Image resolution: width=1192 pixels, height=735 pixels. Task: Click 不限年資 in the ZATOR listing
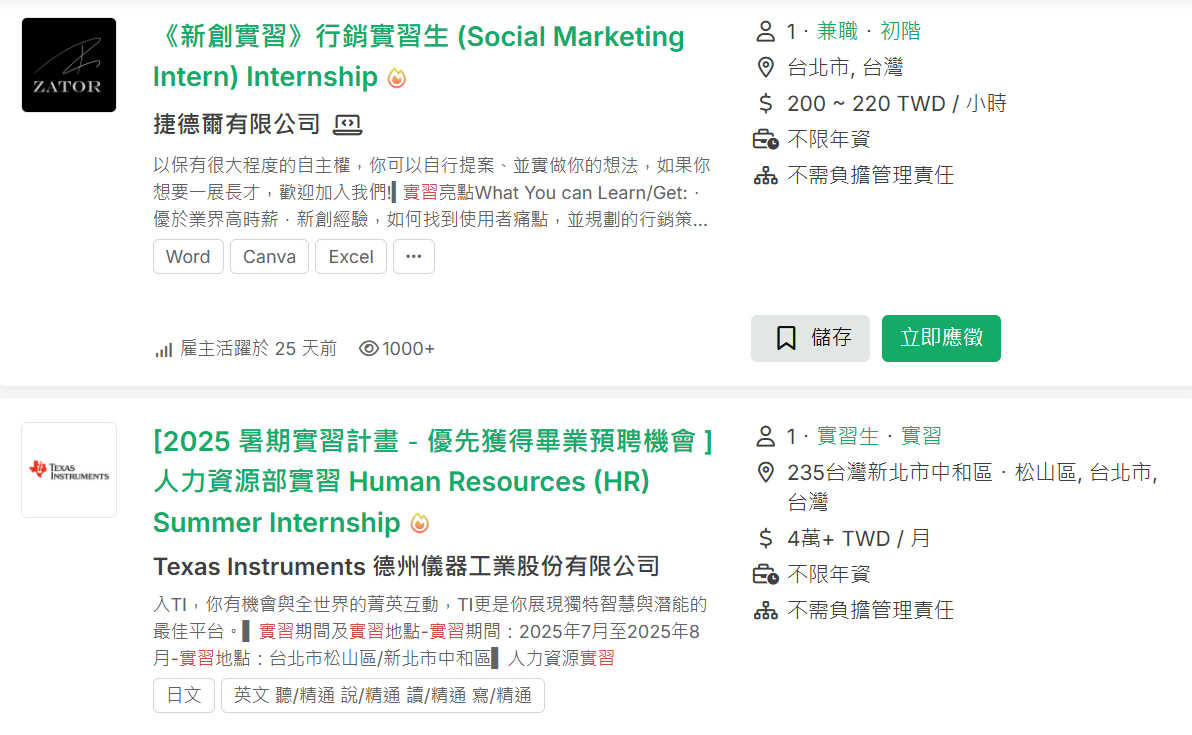click(829, 139)
